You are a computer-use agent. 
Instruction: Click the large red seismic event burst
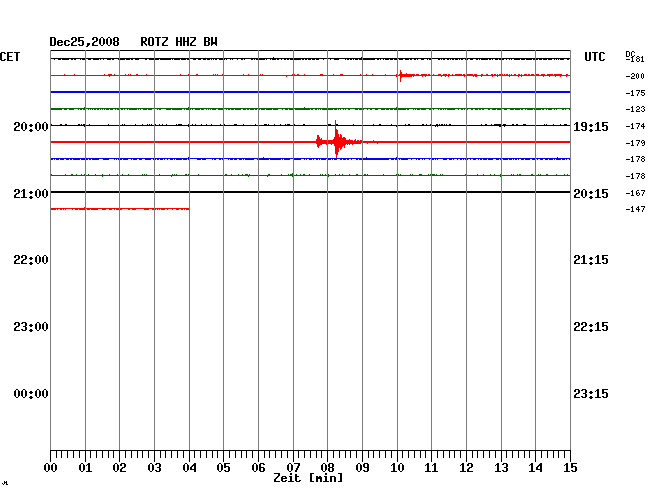(338, 141)
